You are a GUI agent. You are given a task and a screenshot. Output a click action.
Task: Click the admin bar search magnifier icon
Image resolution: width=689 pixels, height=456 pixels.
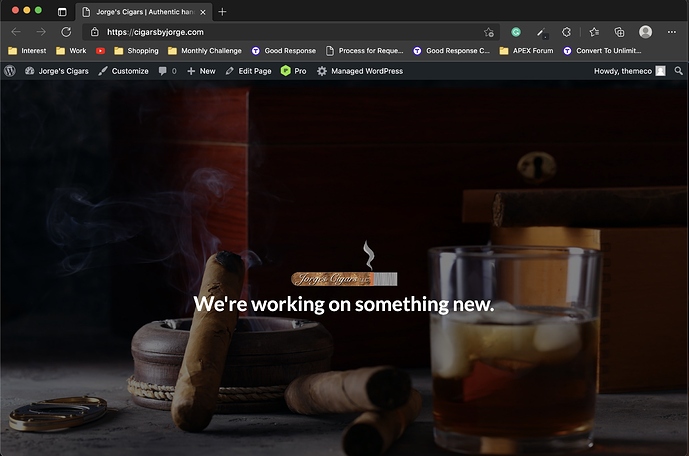coord(679,71)
